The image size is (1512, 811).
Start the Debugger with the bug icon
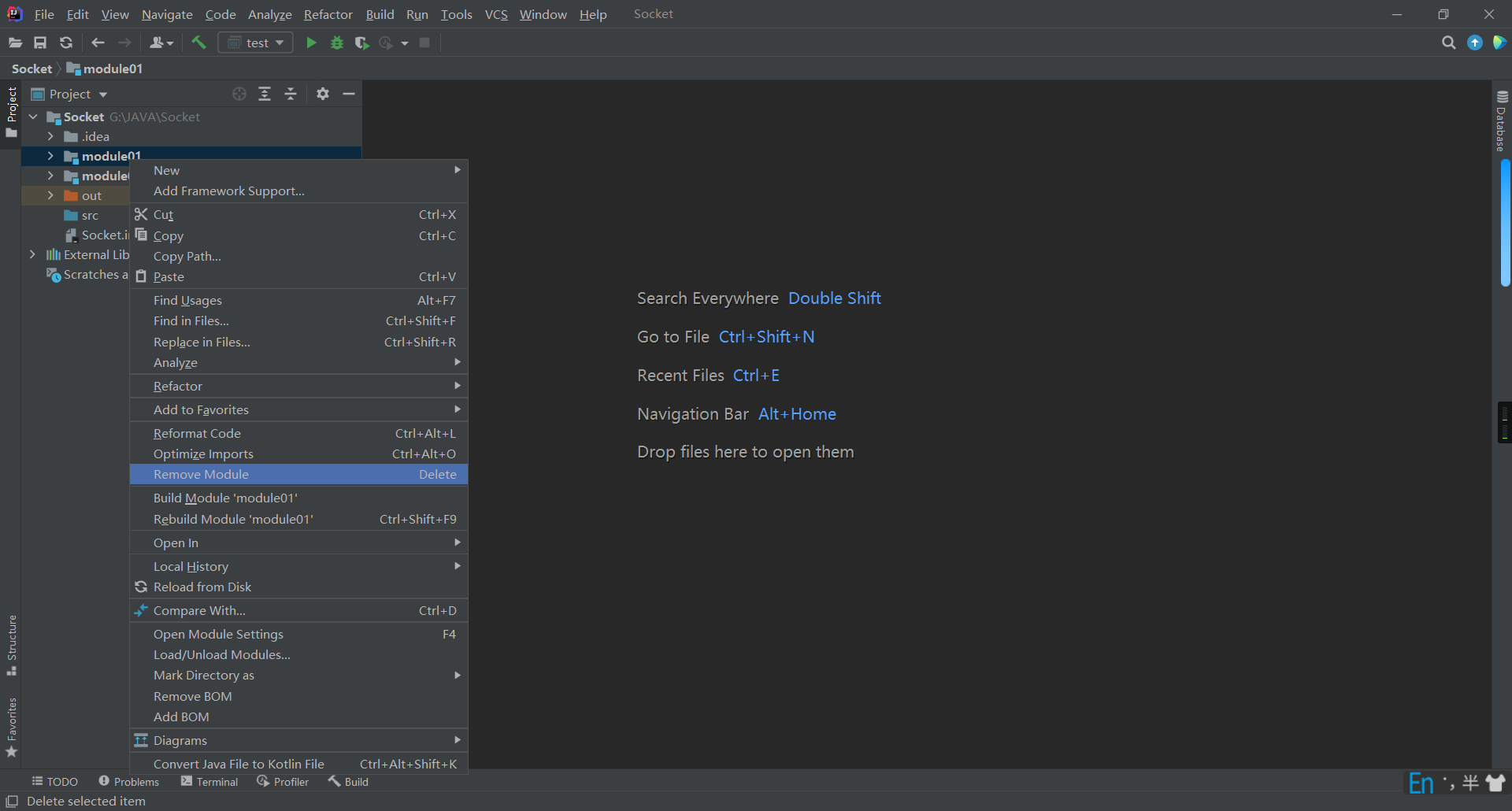pos(337,43)
